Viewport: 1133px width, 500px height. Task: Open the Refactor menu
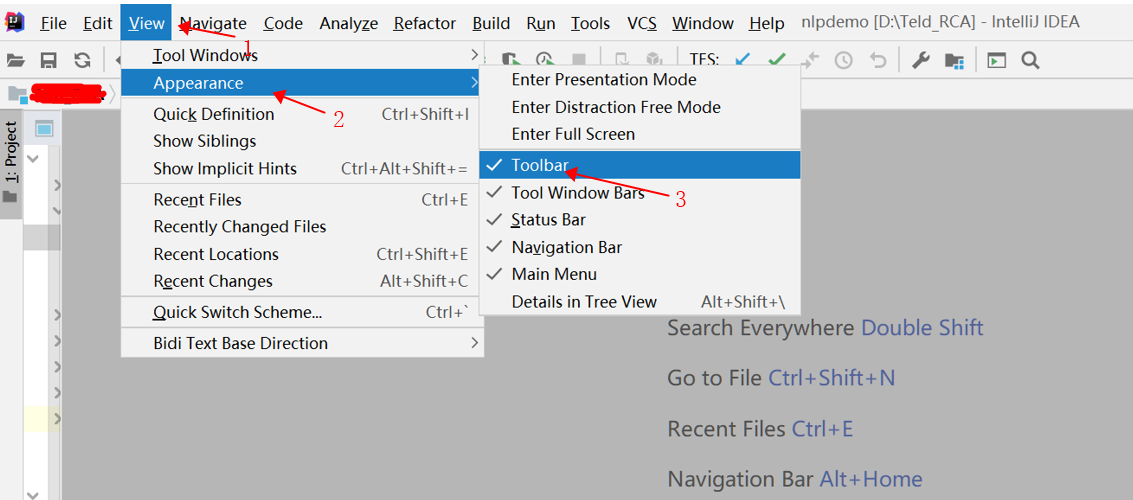[425, 24]
